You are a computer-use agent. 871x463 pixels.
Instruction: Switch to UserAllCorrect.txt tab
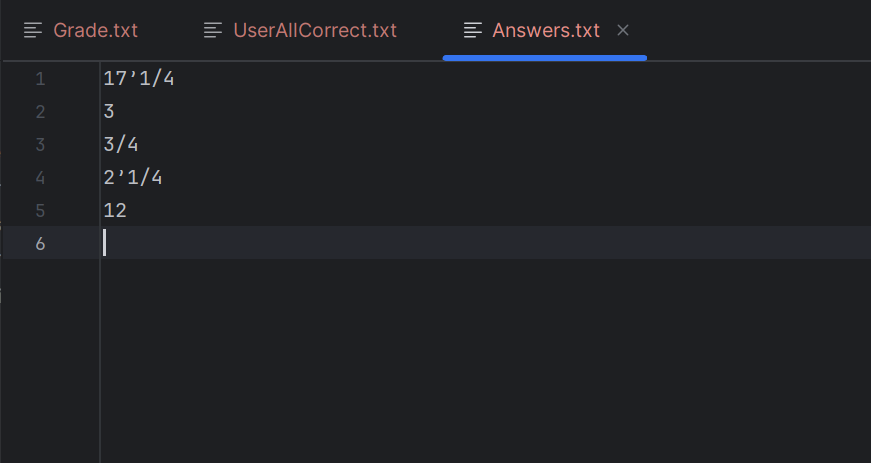[300, 30]
